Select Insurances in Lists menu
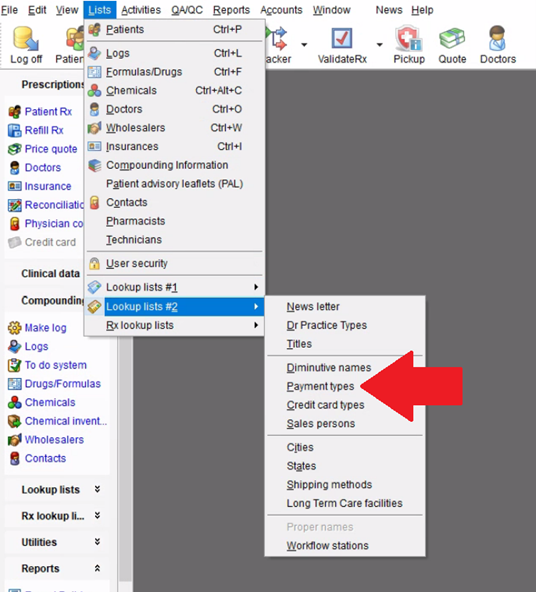536x592 pixels. point(174,146)
